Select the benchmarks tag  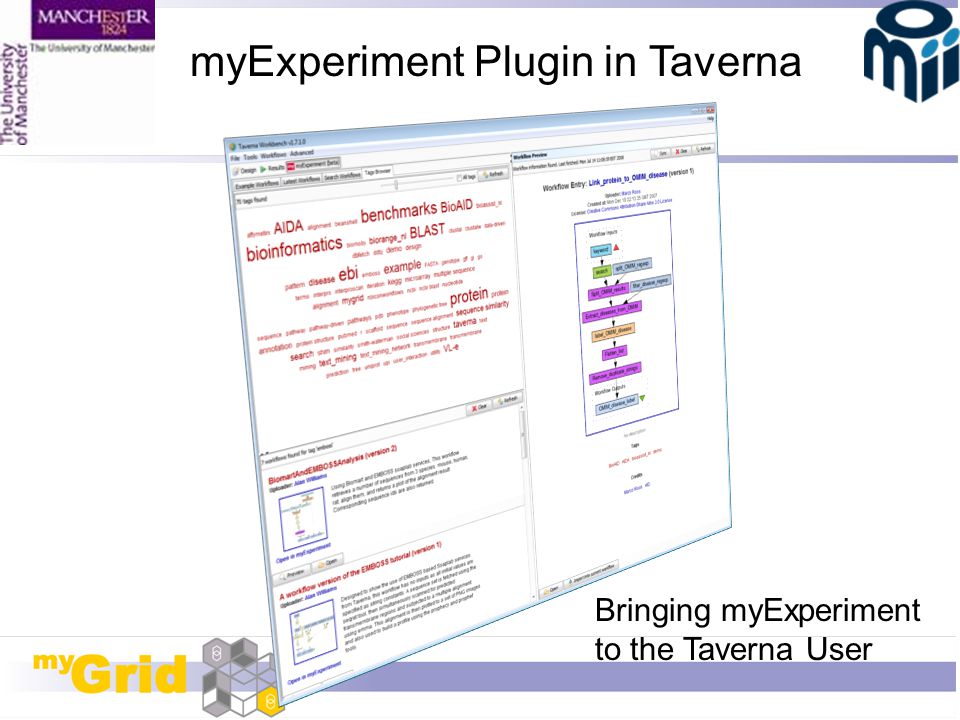399,212
